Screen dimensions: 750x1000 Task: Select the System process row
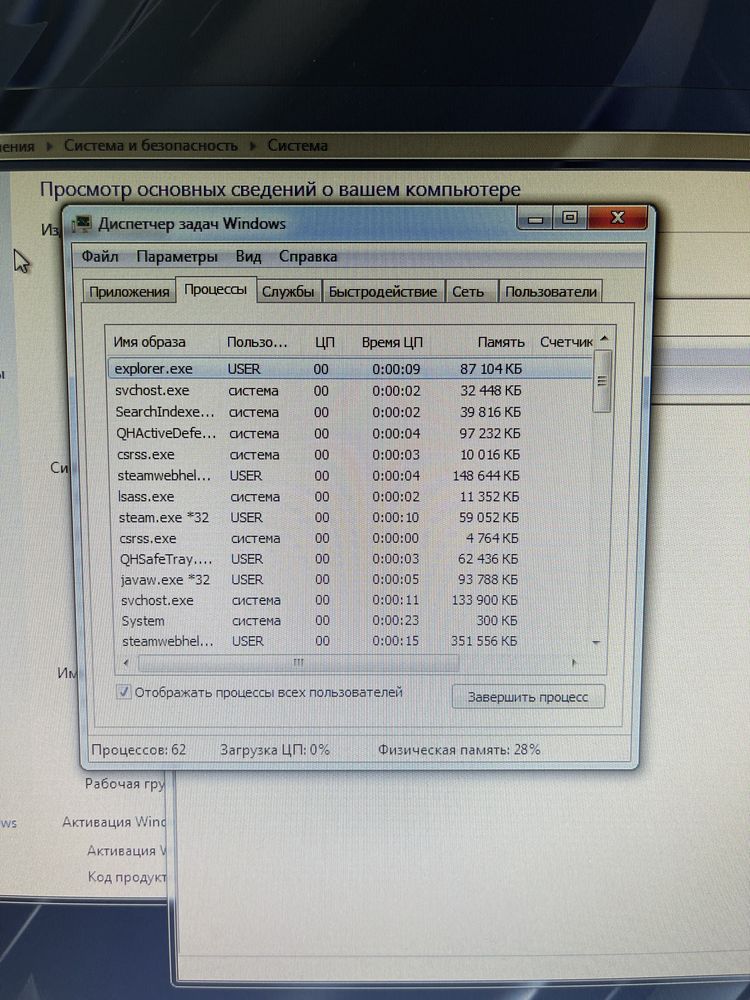[x=351, y=621]
